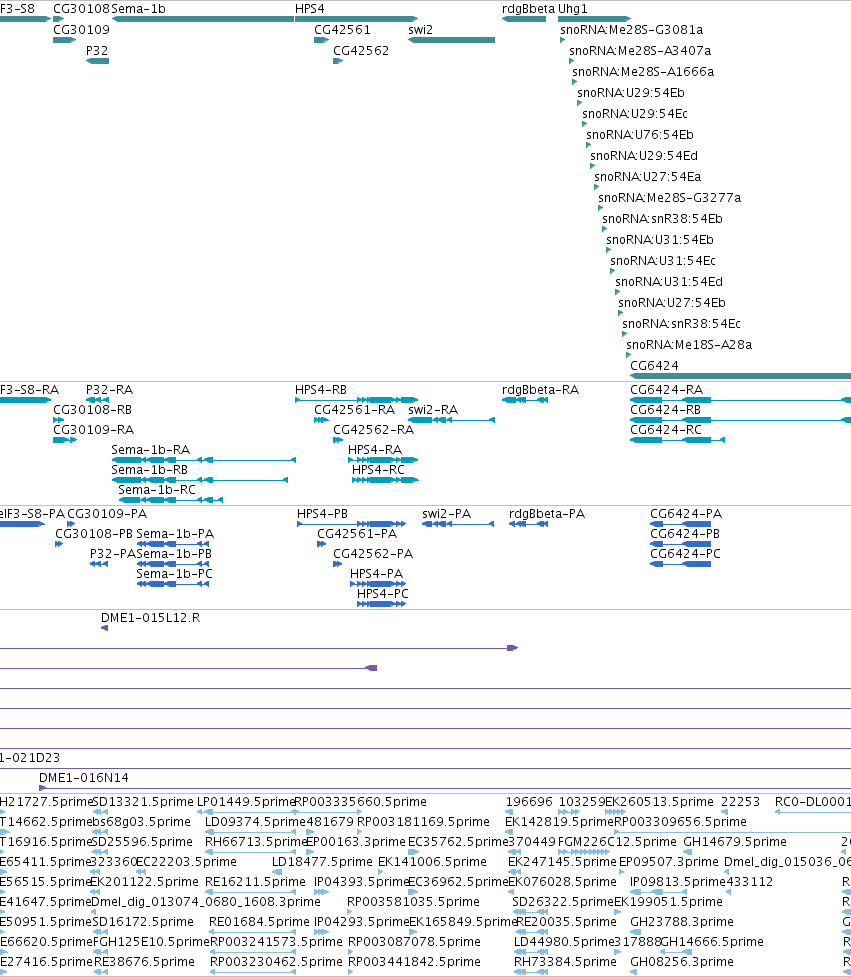Viewport: 851px width, 977px height.
Task: Select snoRNA:snR38:54Eb label
Action: tap(662, 219)
